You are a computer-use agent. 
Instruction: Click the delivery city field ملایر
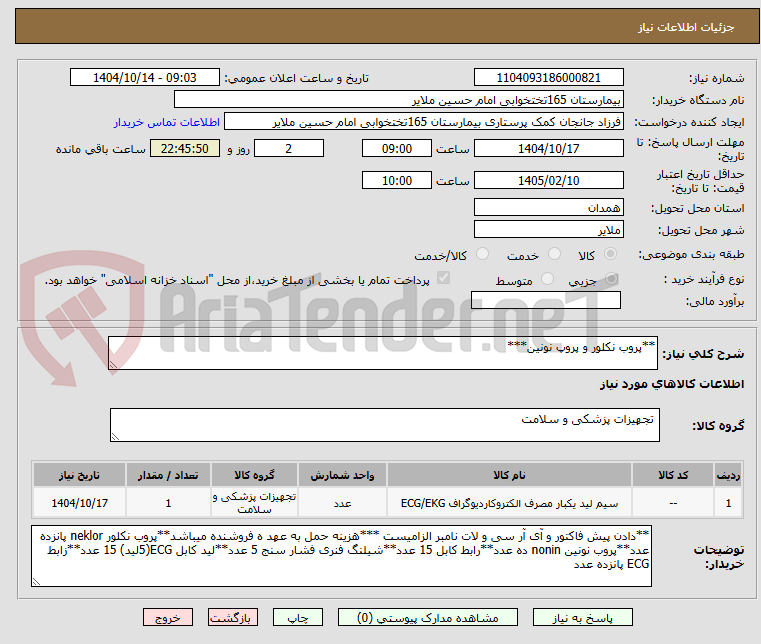pos(548,230)
